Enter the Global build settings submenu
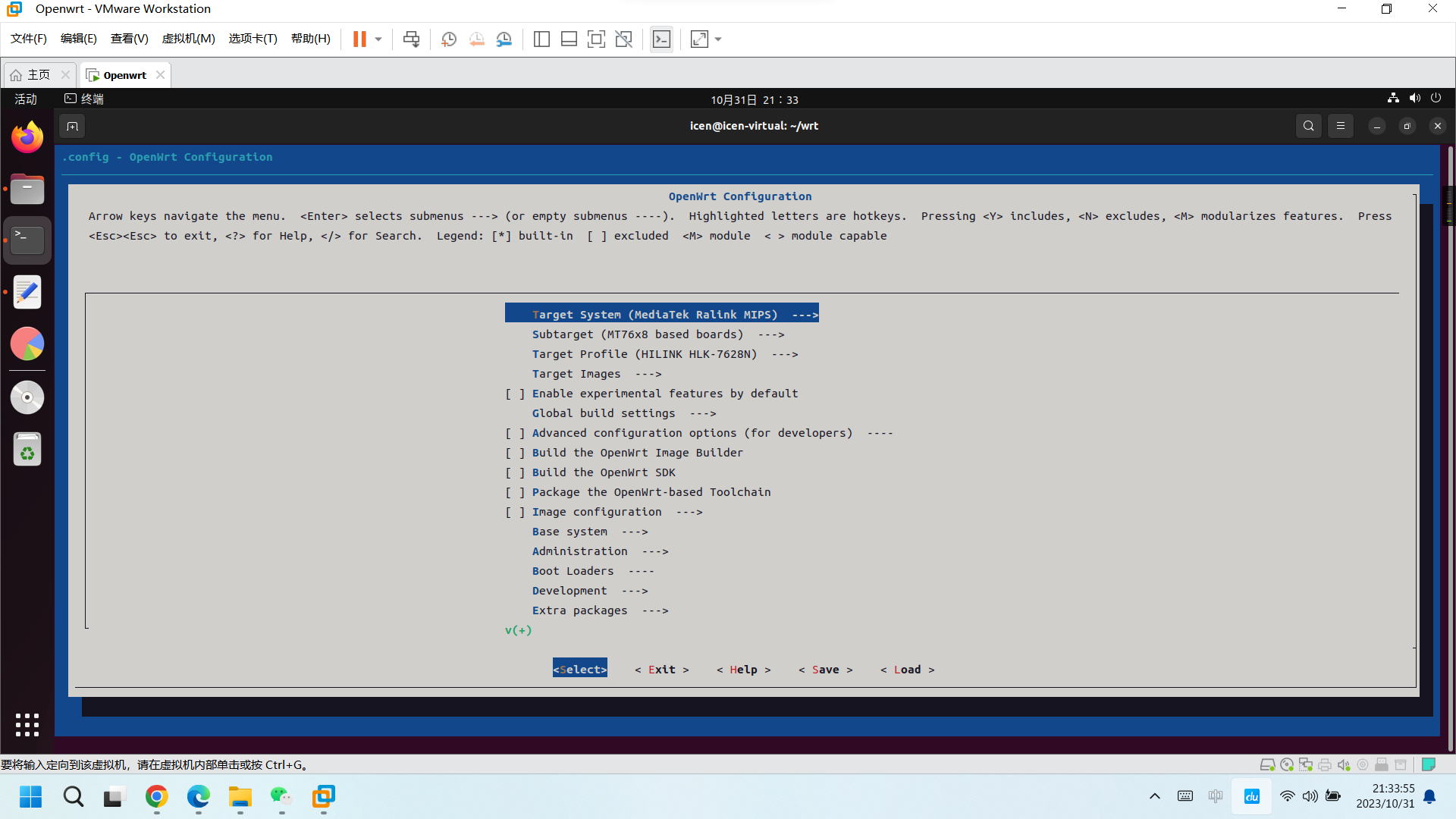This screenshot has height=819, width=1456. (x=624, y=413)
